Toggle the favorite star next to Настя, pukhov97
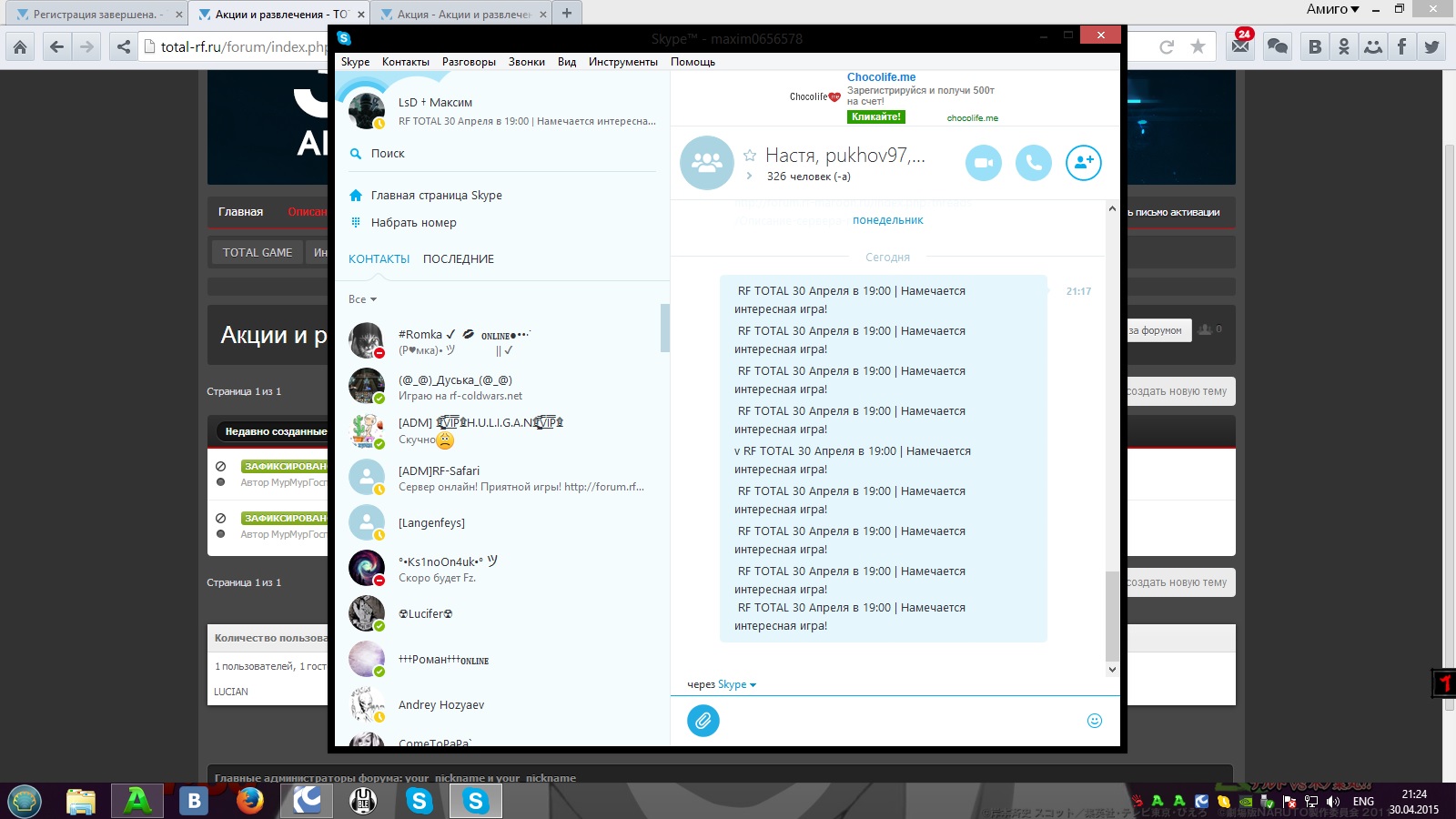The height and width of the screenshot is (819, 1456). tap(750, 156)
